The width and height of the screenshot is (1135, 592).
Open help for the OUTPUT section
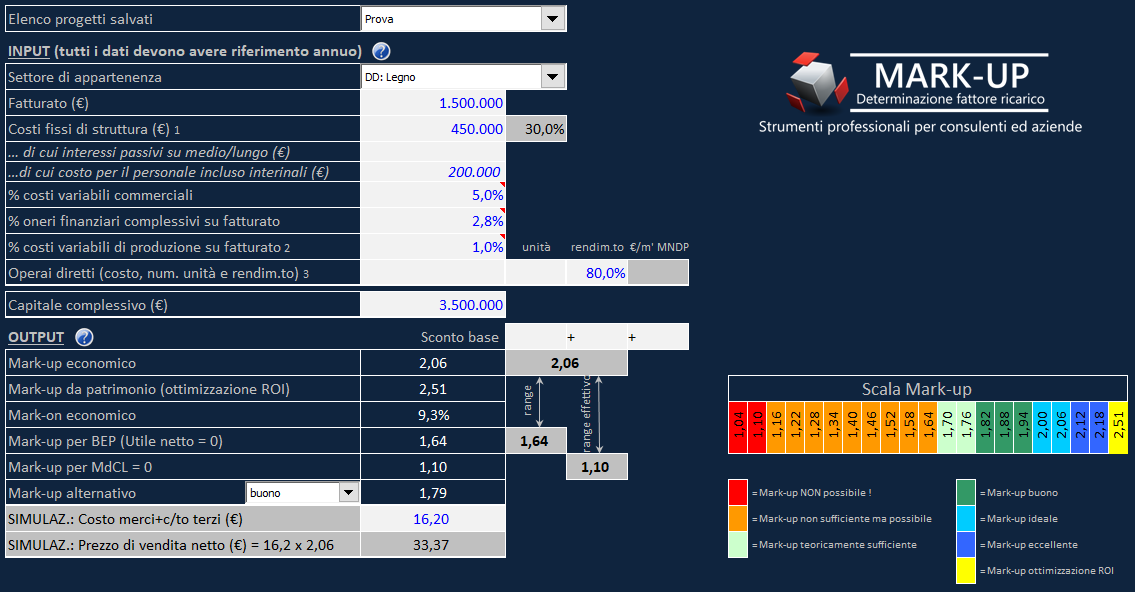click(84, 337)
